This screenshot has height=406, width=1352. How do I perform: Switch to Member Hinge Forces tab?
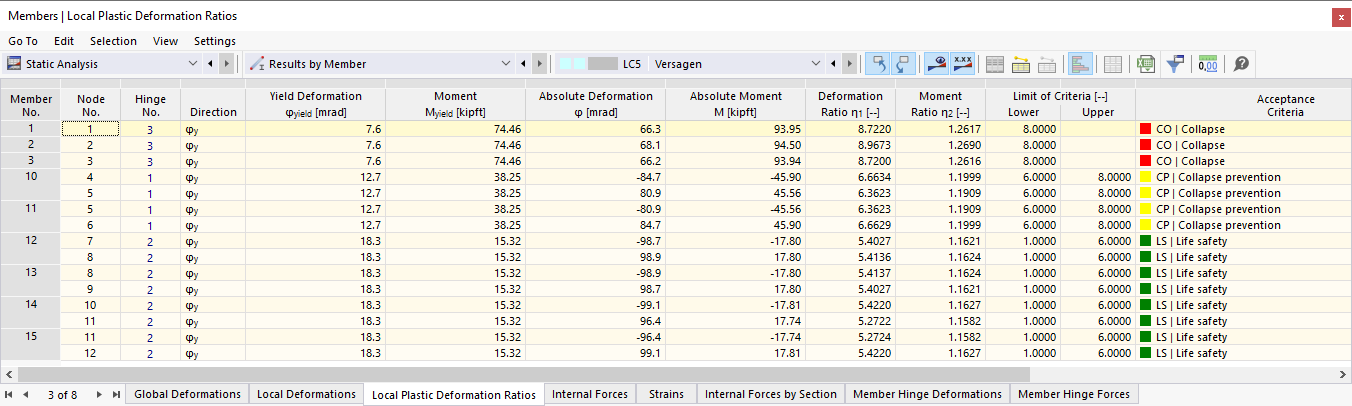click(1073, 394)
